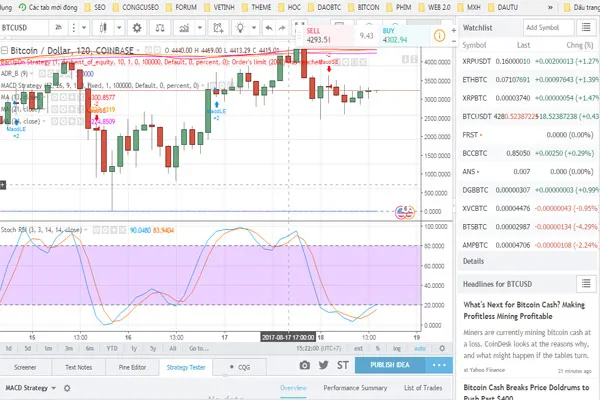Screen dimensions: 600x400
Task: Click the SELL 4293.51 button
Action: (329, 35)
